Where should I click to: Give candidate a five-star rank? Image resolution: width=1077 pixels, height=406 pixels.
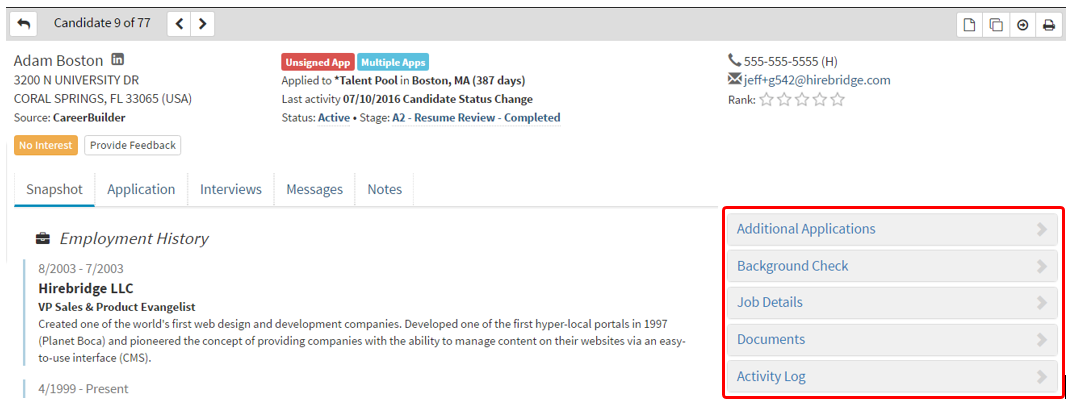click(x=838, y=99)
